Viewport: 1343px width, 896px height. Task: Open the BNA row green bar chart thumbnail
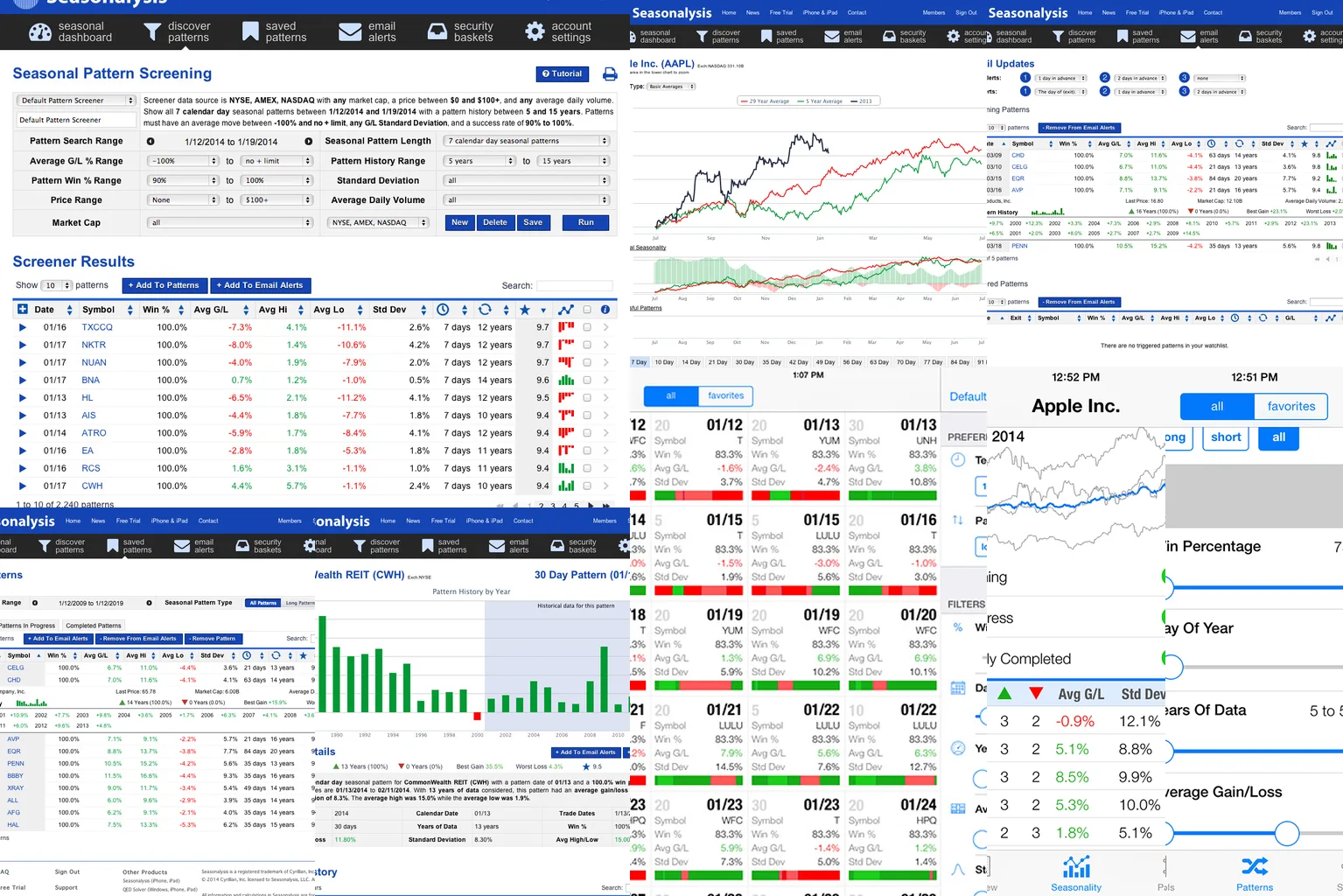pos(566,380)
